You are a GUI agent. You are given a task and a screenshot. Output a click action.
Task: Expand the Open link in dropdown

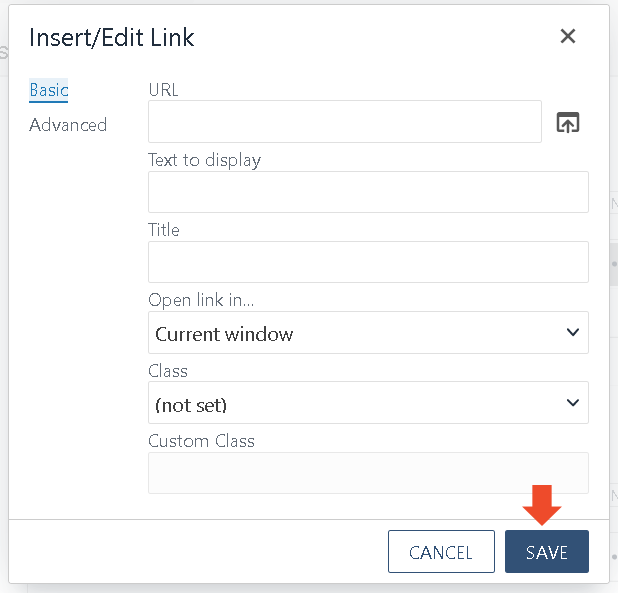[x=368, y=333]
